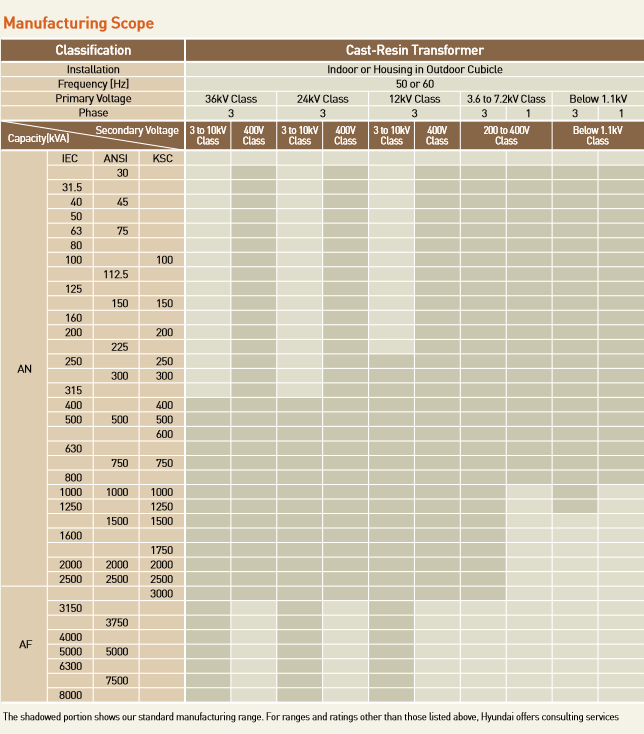Click the IEC capacity value 1600
The width and height of the screenshot is (644, 734).
(71, 536)
